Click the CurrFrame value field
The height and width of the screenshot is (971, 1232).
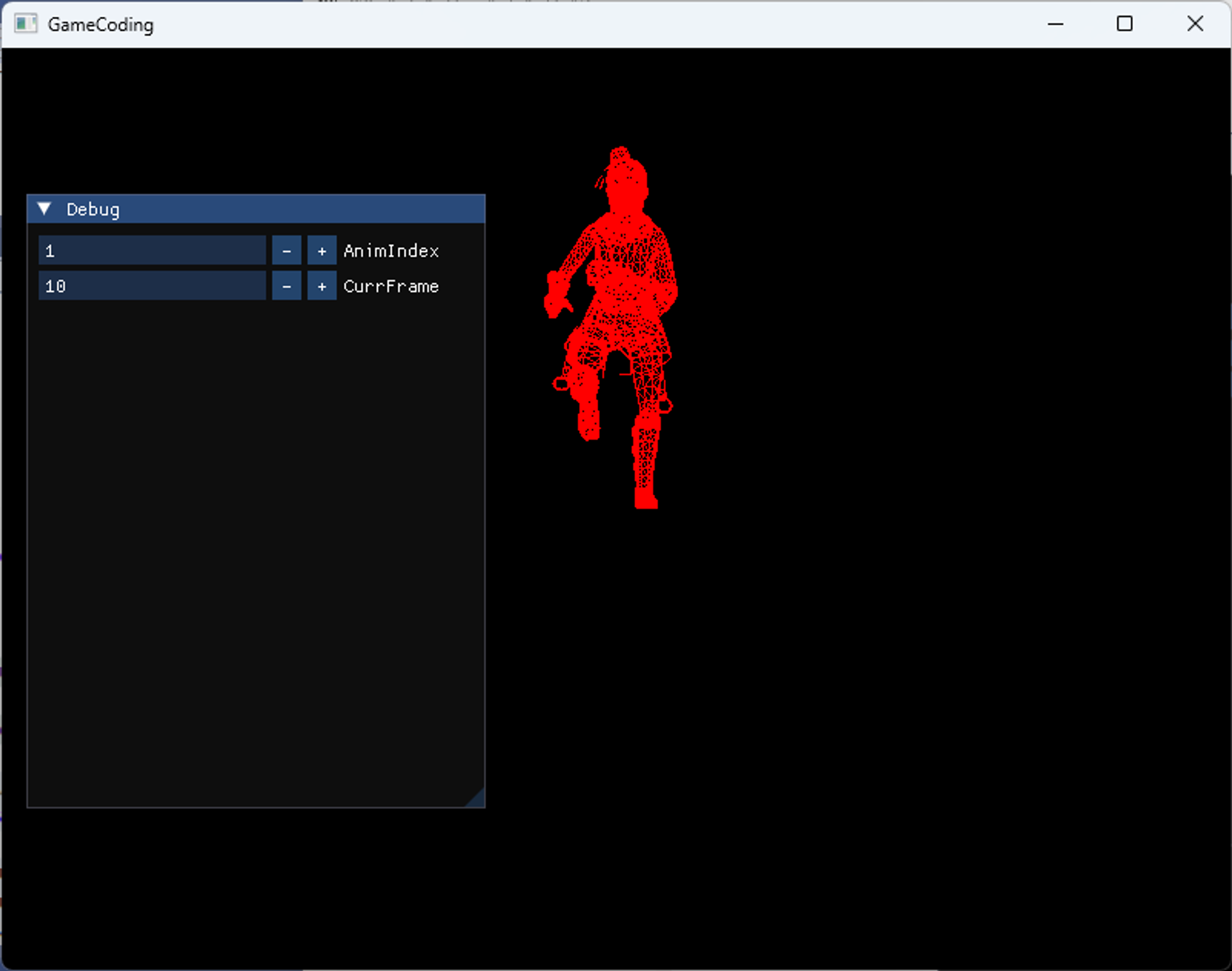(152, 286)
